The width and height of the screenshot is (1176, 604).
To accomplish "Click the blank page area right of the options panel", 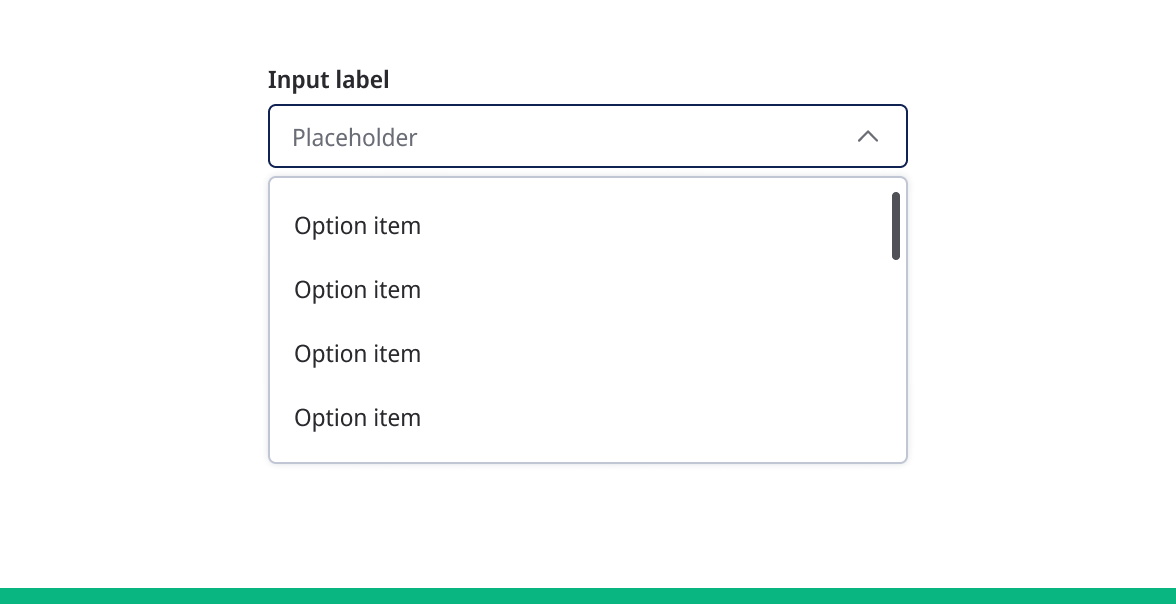I will coord(1040,320).
